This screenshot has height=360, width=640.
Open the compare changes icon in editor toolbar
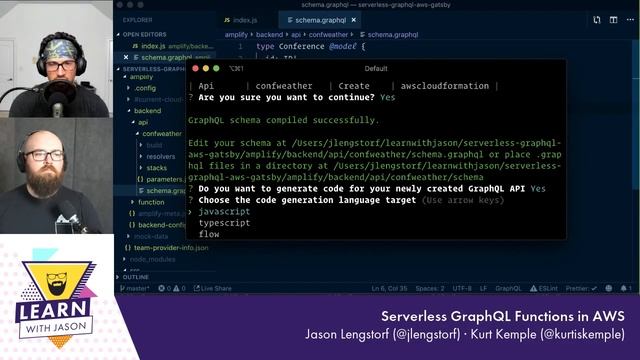(597, 20)
